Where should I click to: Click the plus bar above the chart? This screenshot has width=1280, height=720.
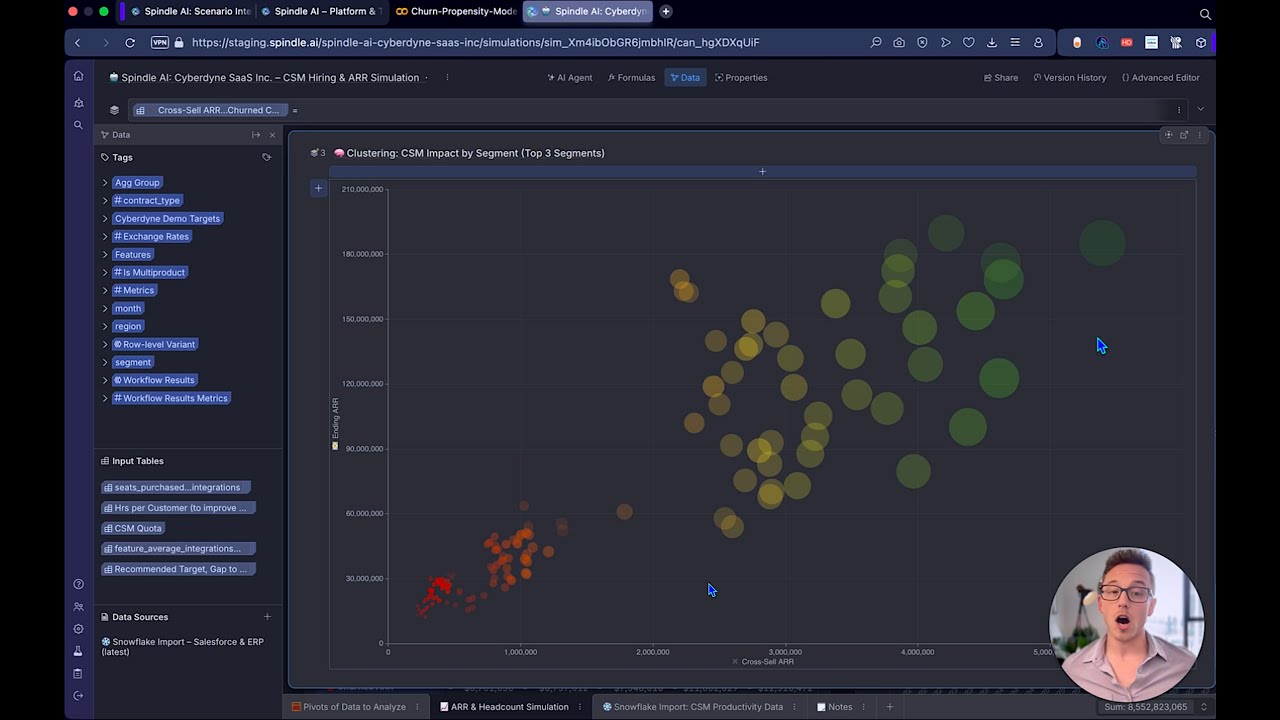(762, 172)
